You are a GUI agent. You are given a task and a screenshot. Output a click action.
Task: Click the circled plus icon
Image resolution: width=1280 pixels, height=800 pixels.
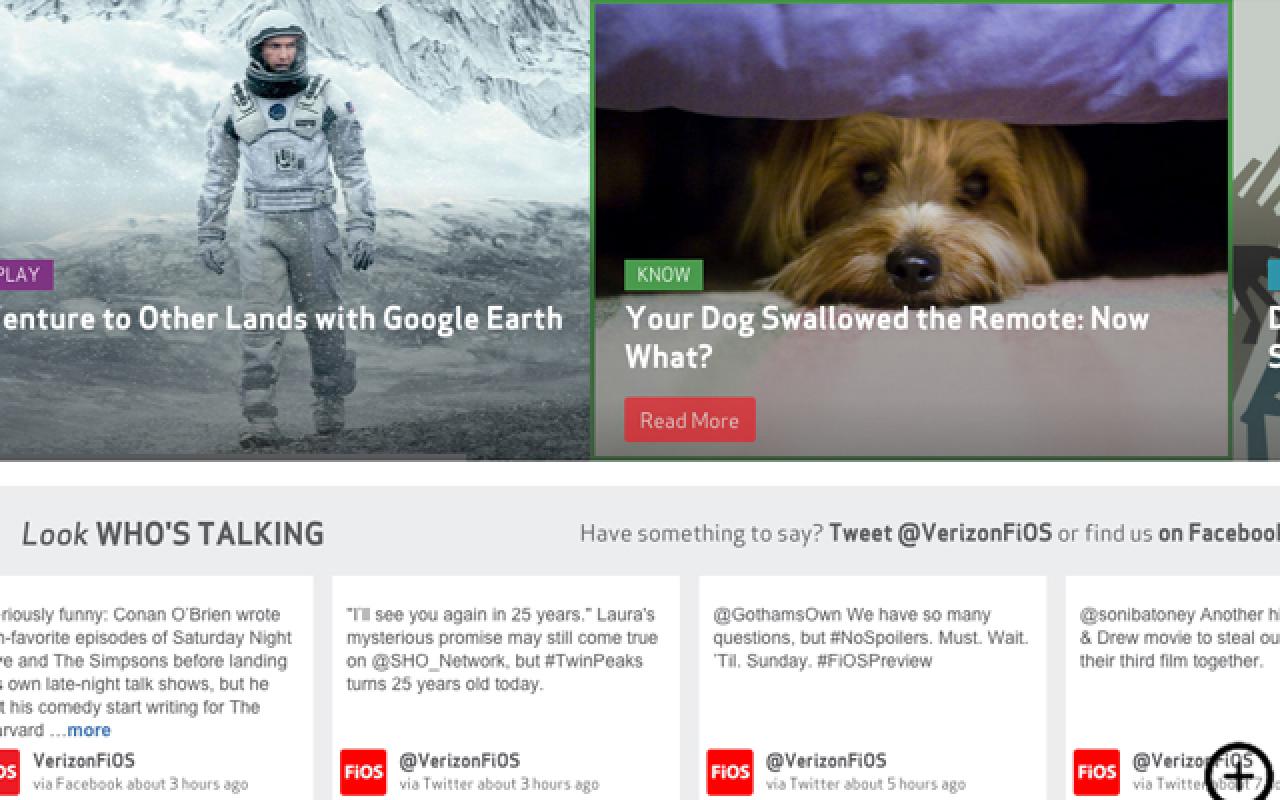click(1238, 774)
